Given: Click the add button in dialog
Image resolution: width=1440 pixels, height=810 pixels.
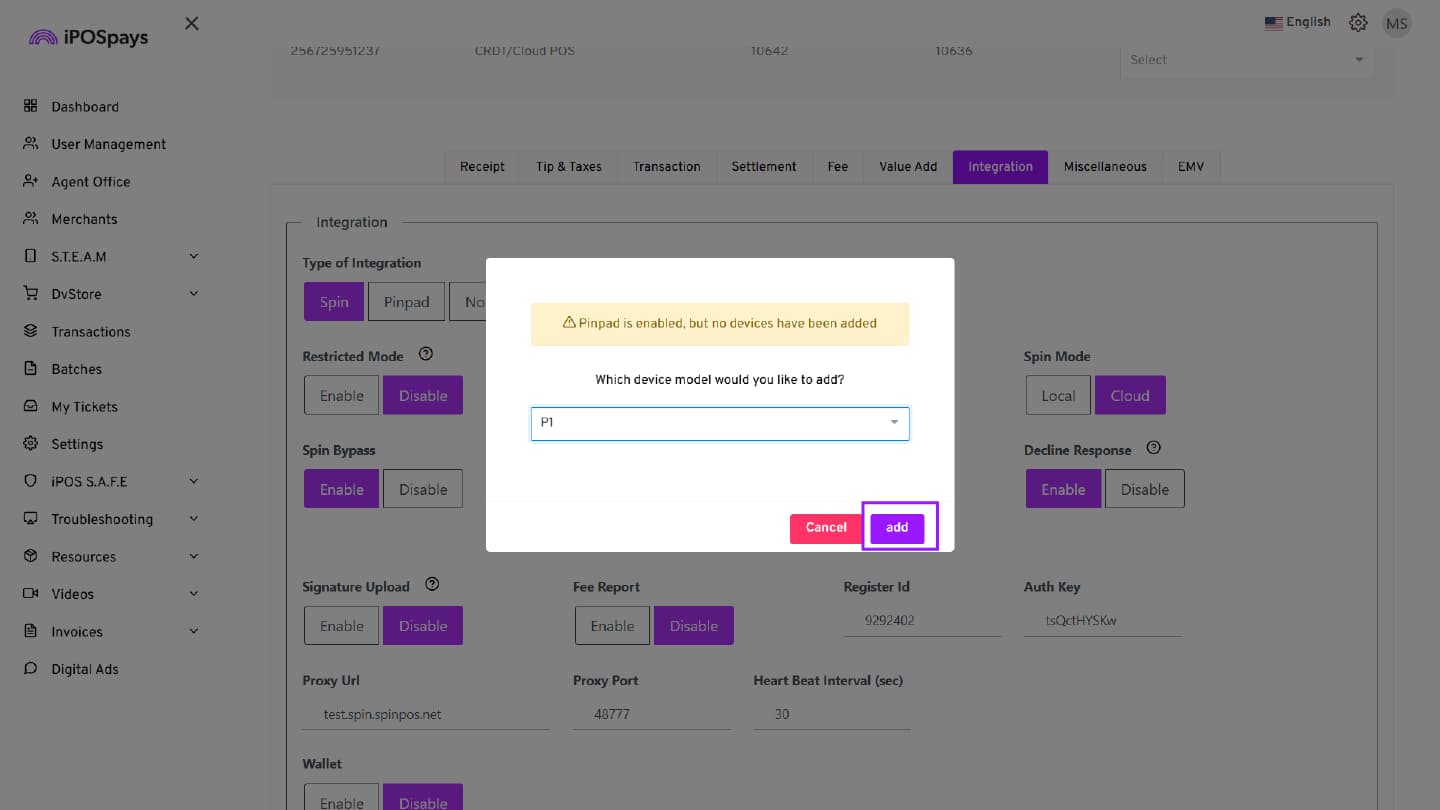Looking at the screenshot, I should click(897, 528).
